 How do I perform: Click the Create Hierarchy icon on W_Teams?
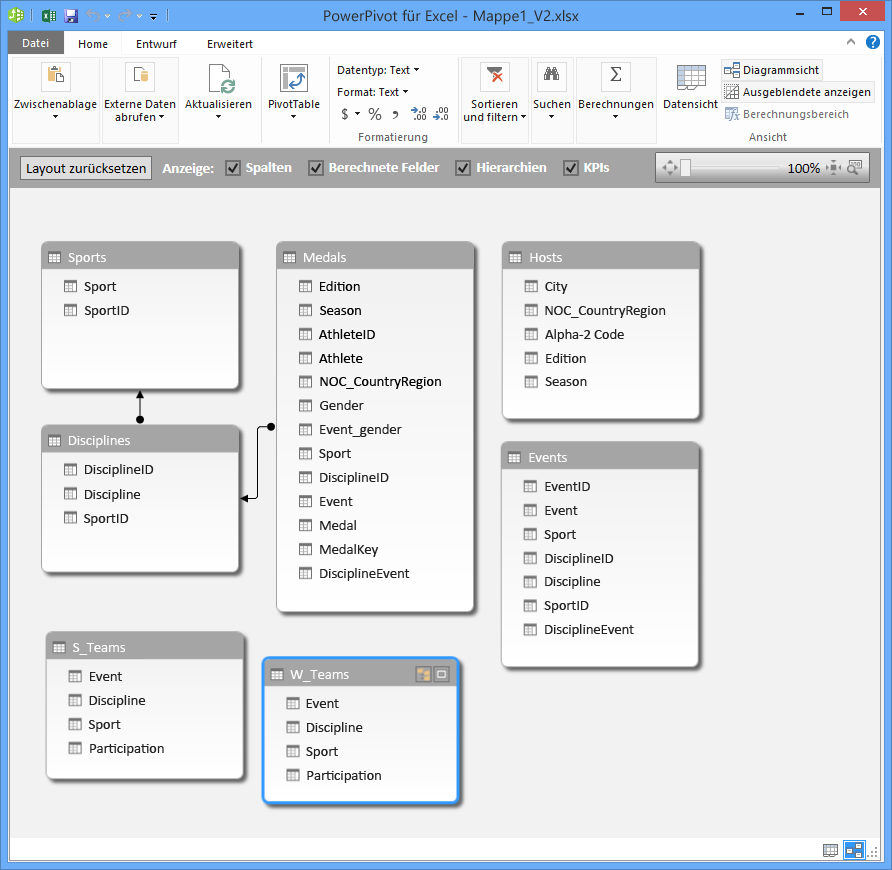(x=424, y=674)
